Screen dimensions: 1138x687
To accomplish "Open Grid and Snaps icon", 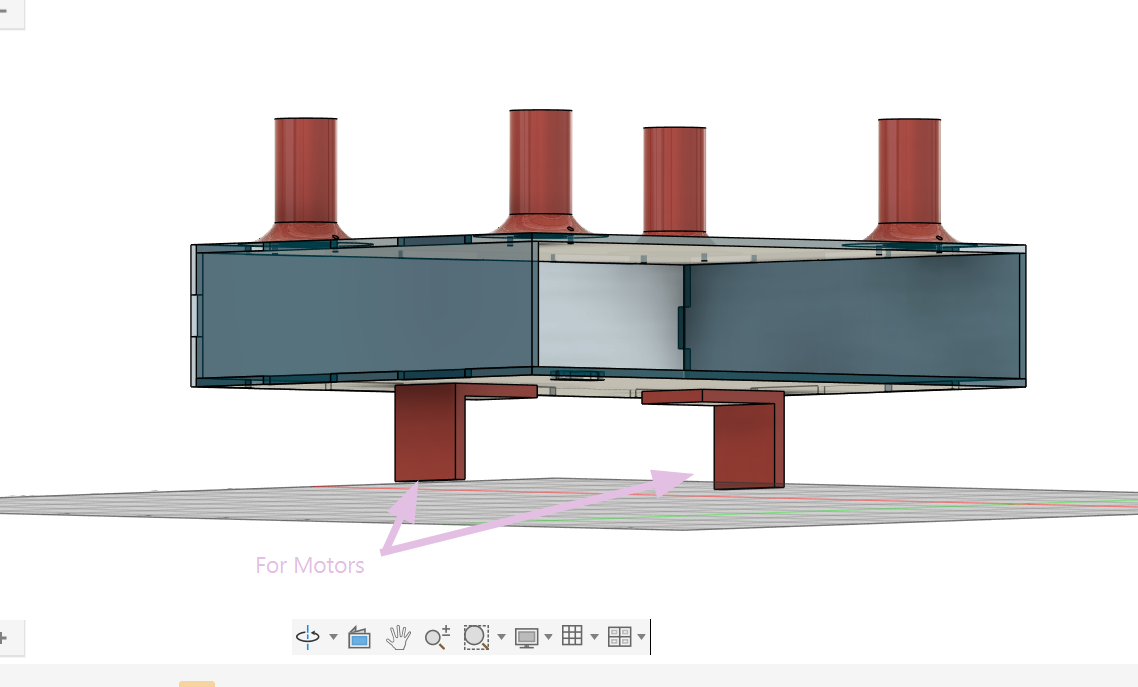I will (x=572, y=635).
